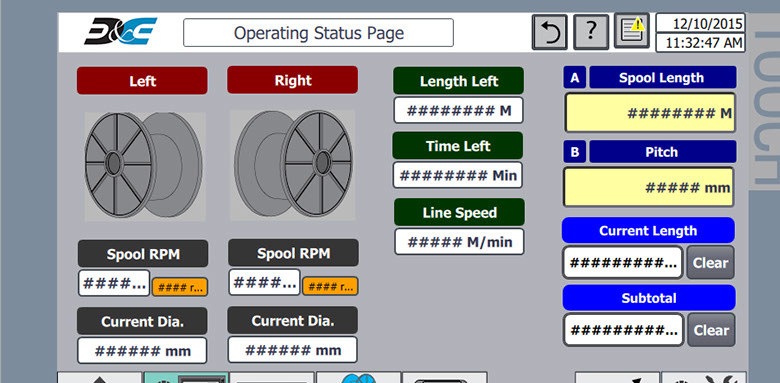The image size is (780, 383).
Task: Click the back arrow icon
Action: (x=550, y=32)
